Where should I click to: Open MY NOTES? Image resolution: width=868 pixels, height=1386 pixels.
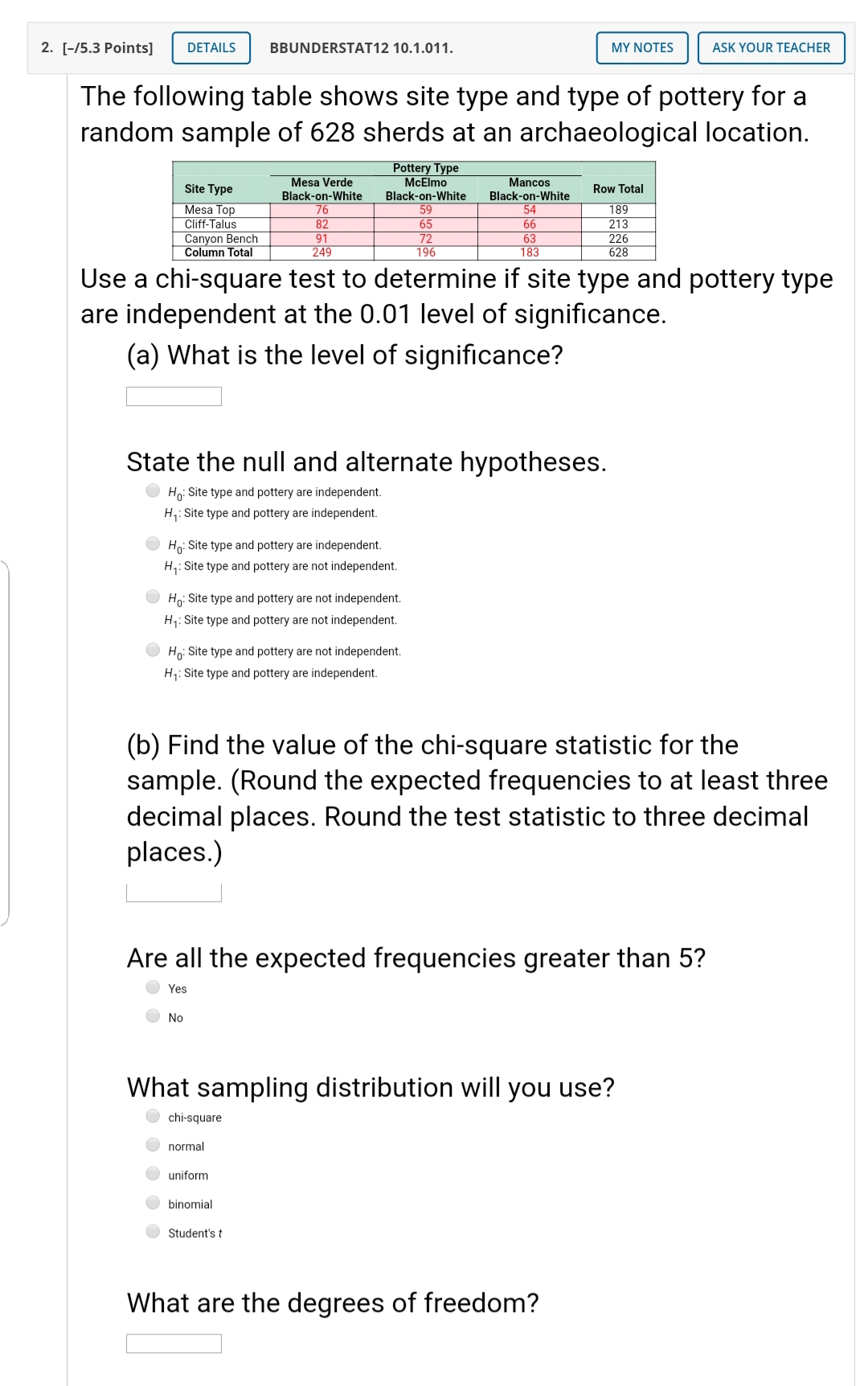tap(642, 47)
